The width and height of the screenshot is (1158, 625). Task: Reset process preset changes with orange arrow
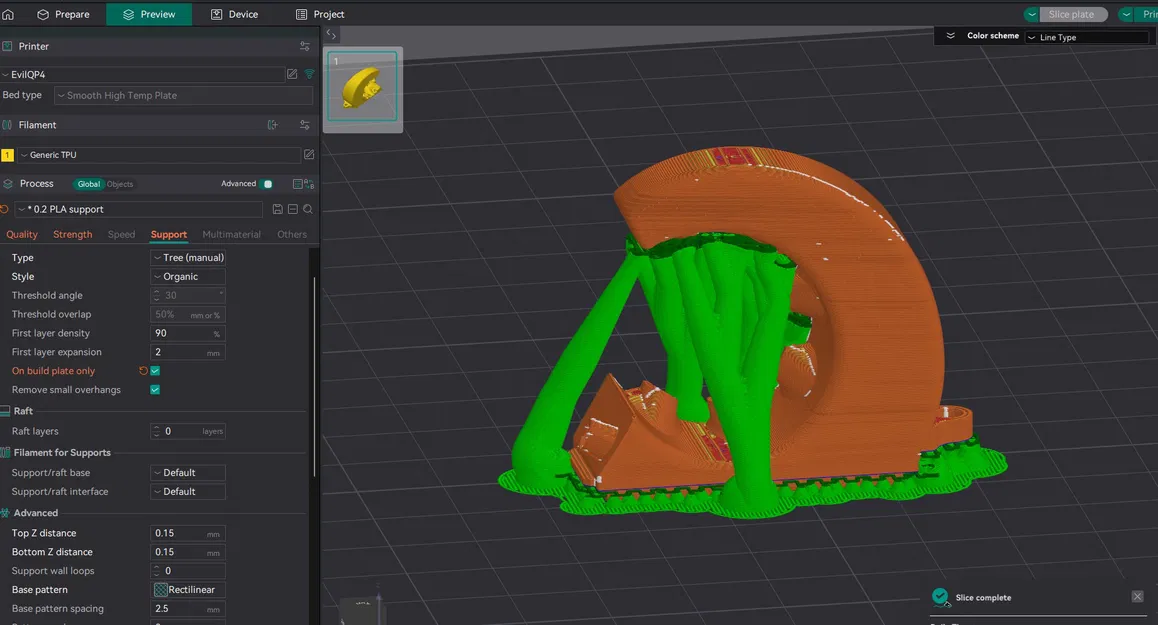click(4, 209)
